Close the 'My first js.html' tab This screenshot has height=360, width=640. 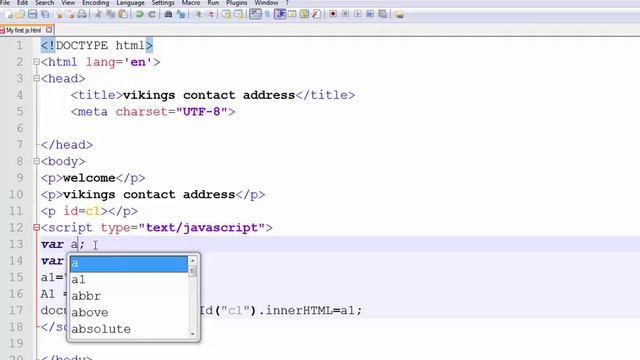49,30
